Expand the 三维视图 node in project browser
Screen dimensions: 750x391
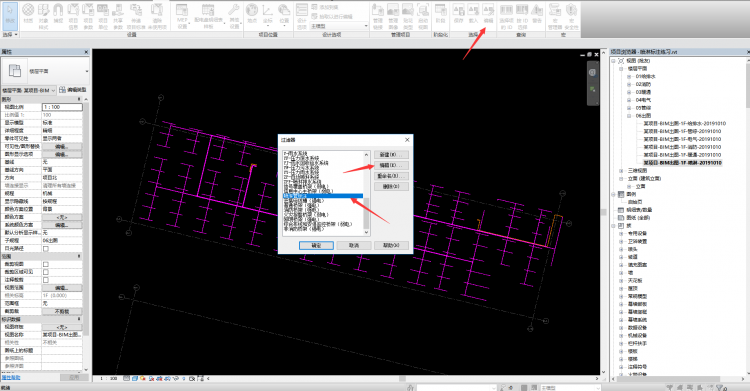pos(621,170)
